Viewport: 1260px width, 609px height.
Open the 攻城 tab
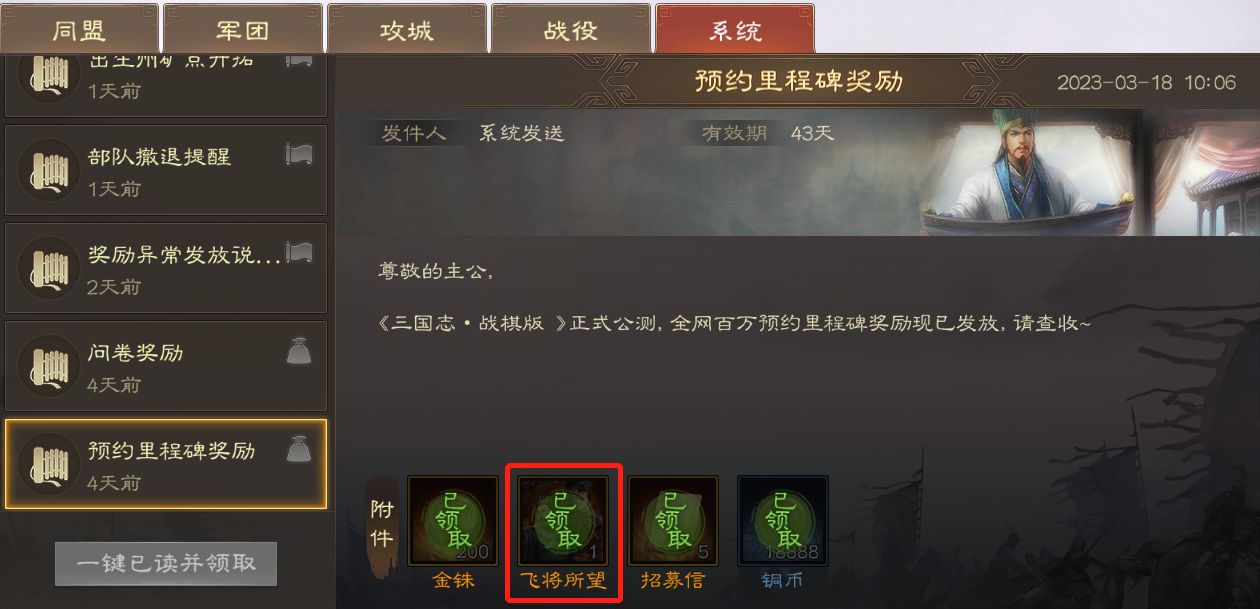click(407, 29)
